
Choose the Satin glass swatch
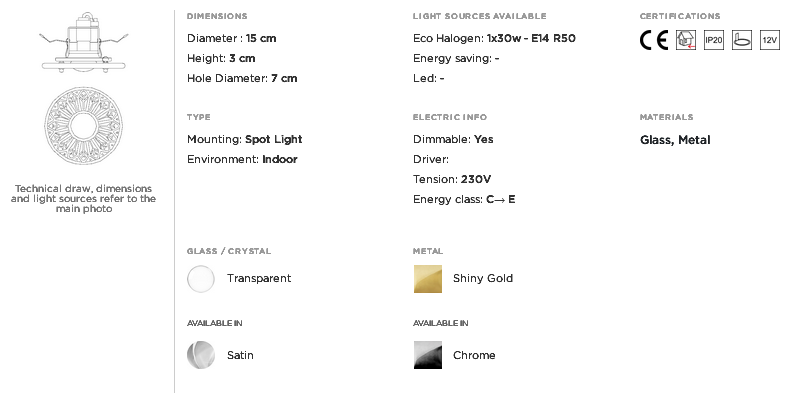pyautogui.click(x=201, y=355)
